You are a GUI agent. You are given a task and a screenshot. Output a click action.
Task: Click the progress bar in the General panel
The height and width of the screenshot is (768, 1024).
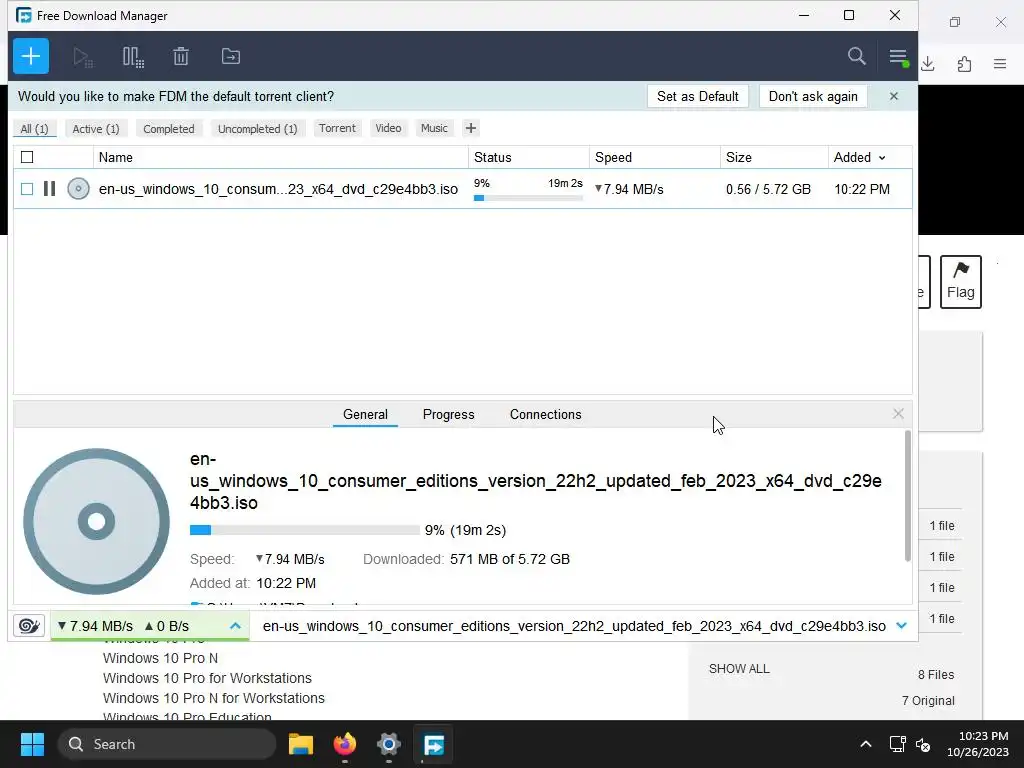coord(304,530)
